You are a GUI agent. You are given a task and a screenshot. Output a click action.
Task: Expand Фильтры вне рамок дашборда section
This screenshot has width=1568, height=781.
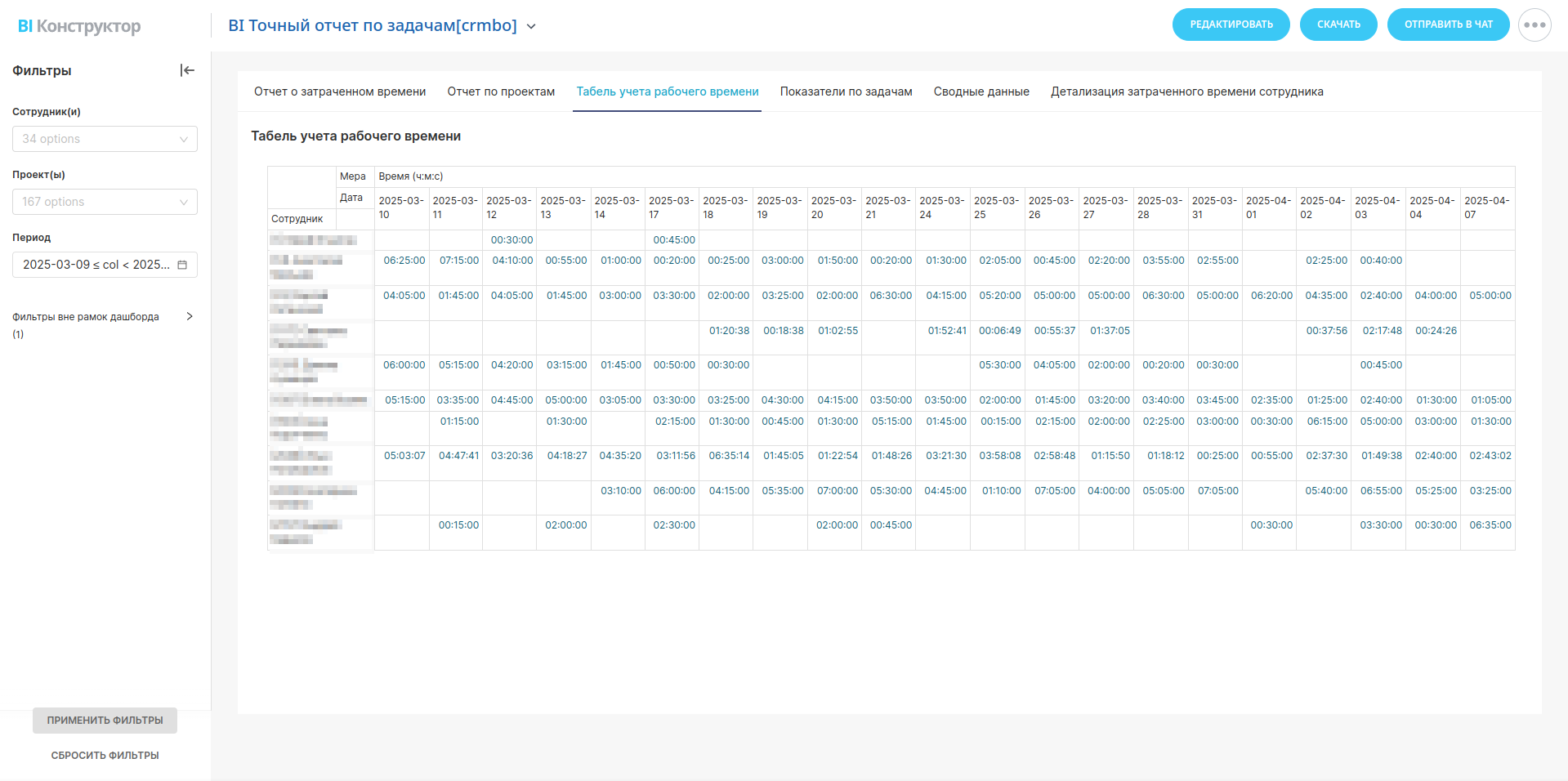pyautogui.click(x=190, y=317)
